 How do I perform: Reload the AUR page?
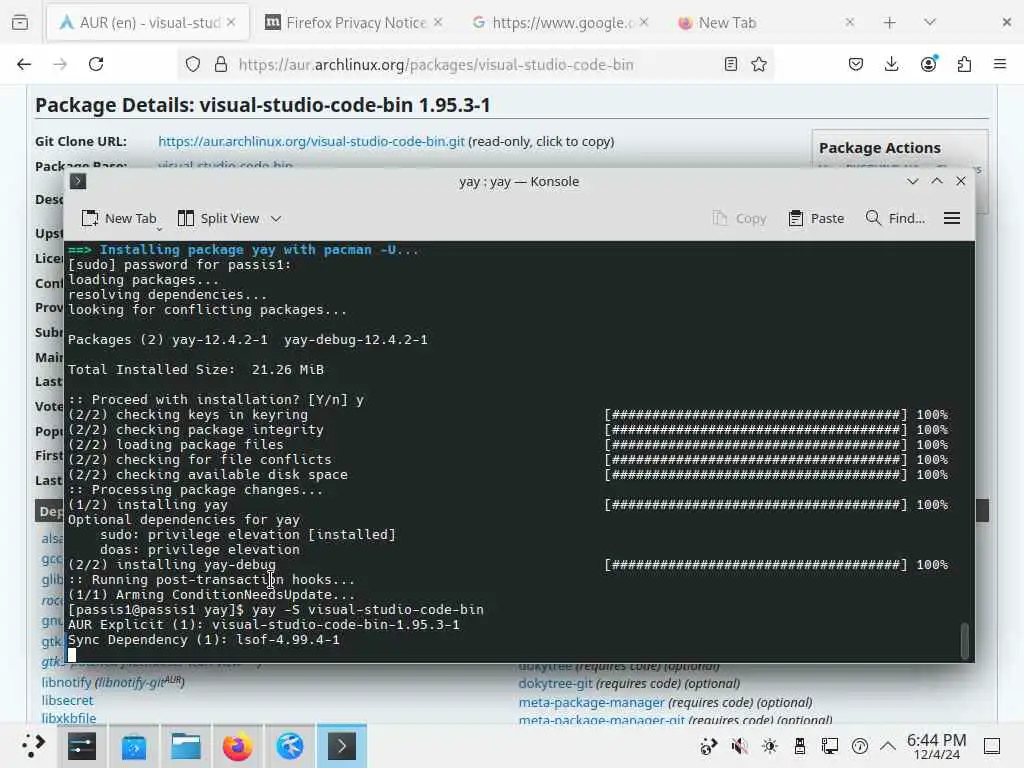click(x=96, y=64)
